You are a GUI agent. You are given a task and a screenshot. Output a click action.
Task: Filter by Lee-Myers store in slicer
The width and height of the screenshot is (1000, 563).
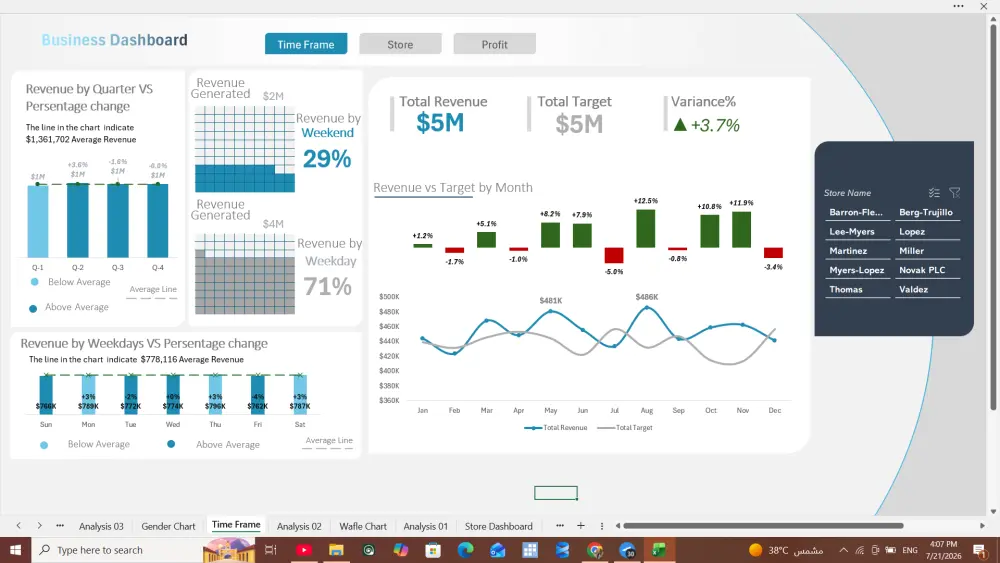pos(856,231)
